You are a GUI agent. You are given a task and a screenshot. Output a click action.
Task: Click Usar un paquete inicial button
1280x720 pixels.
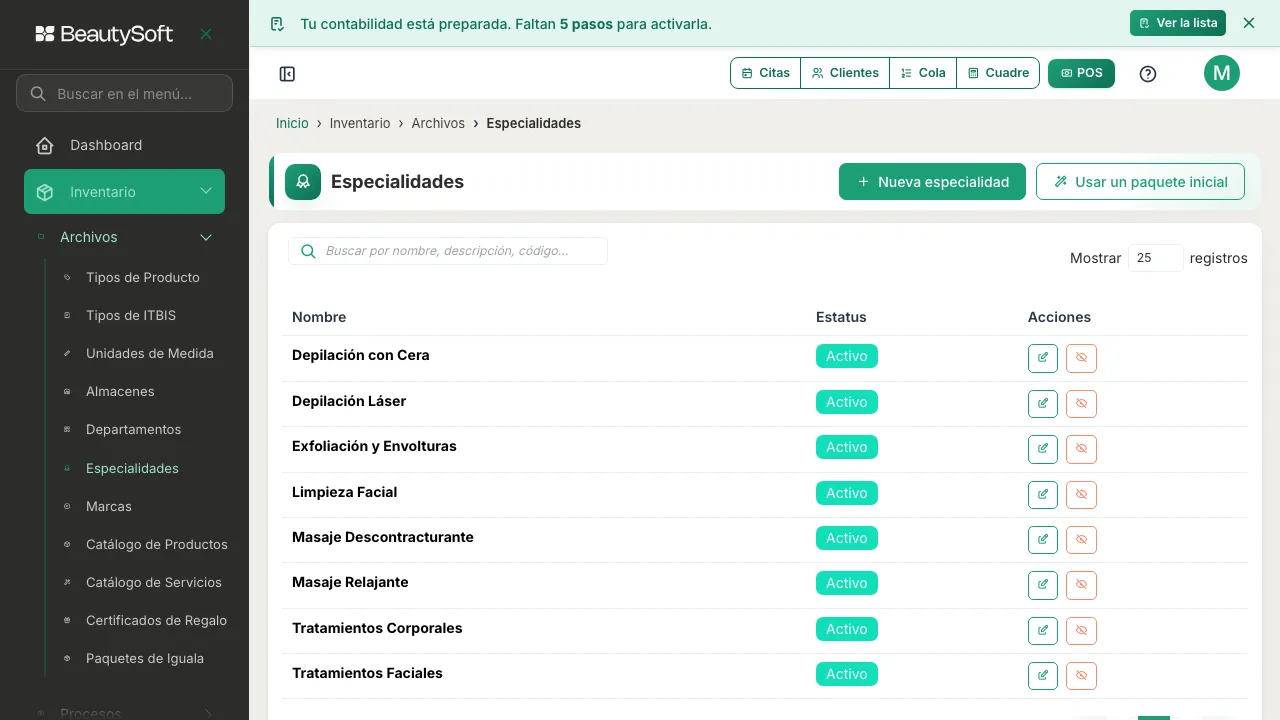[1140, 182]
